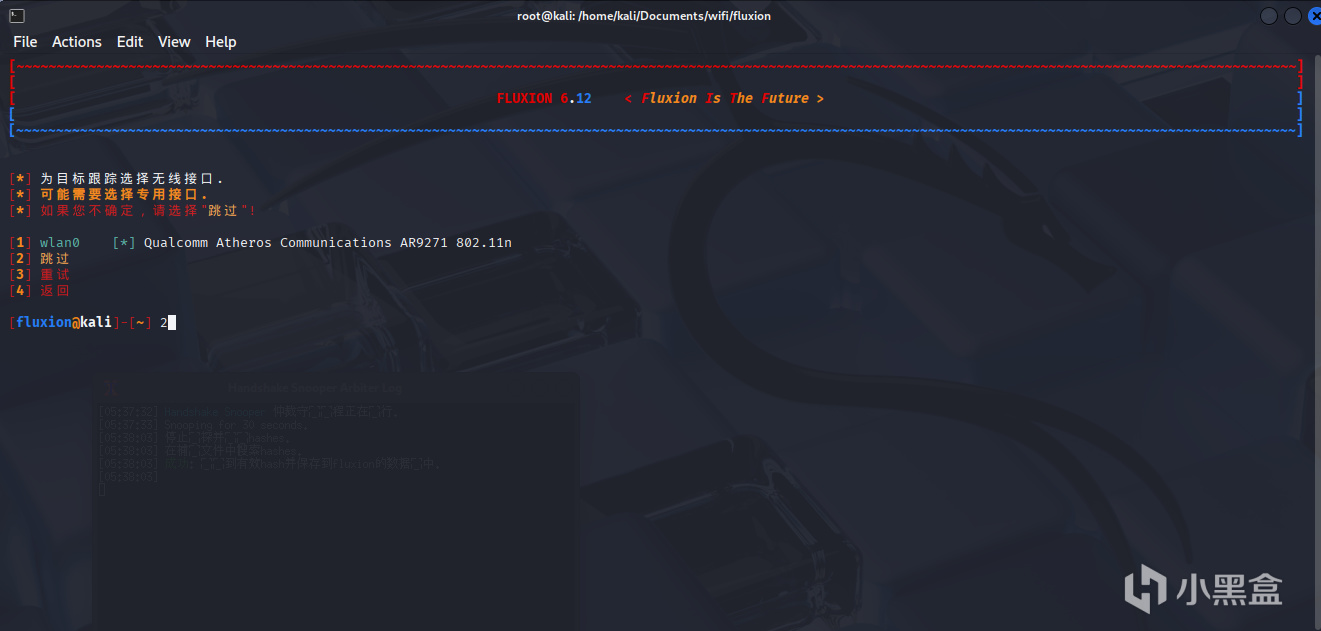Open the Help menu
Viewport: 1321px width, 631px height.
click(221, 42)
